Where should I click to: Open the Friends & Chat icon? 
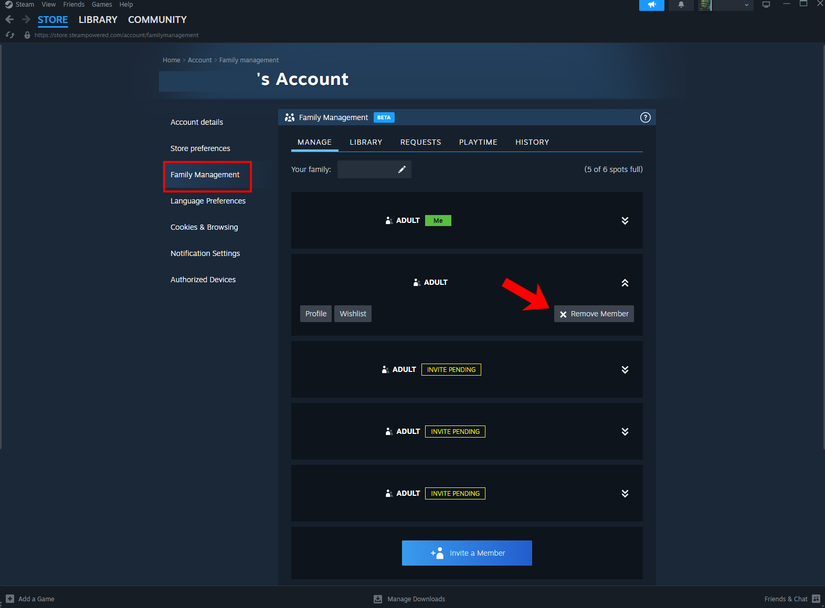pos(816,599)
